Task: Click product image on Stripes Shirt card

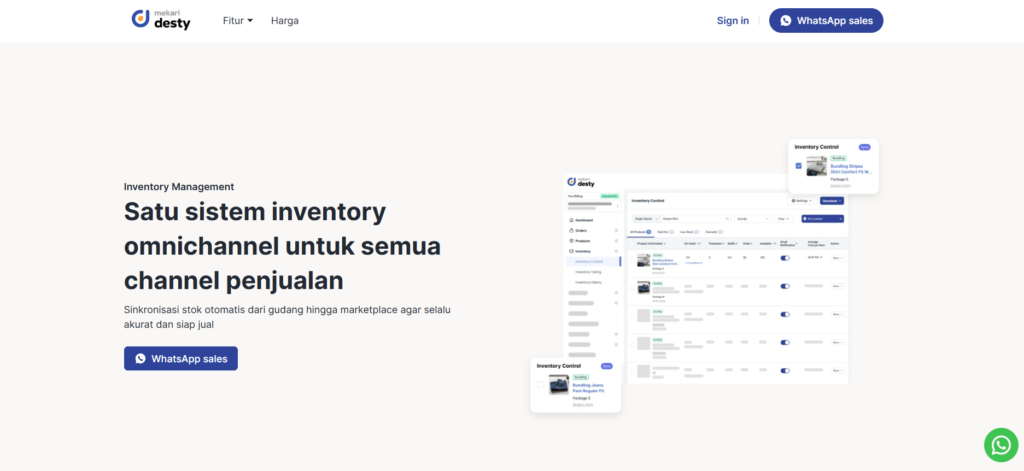Action: pyautogui.click(x=816, y=166)
